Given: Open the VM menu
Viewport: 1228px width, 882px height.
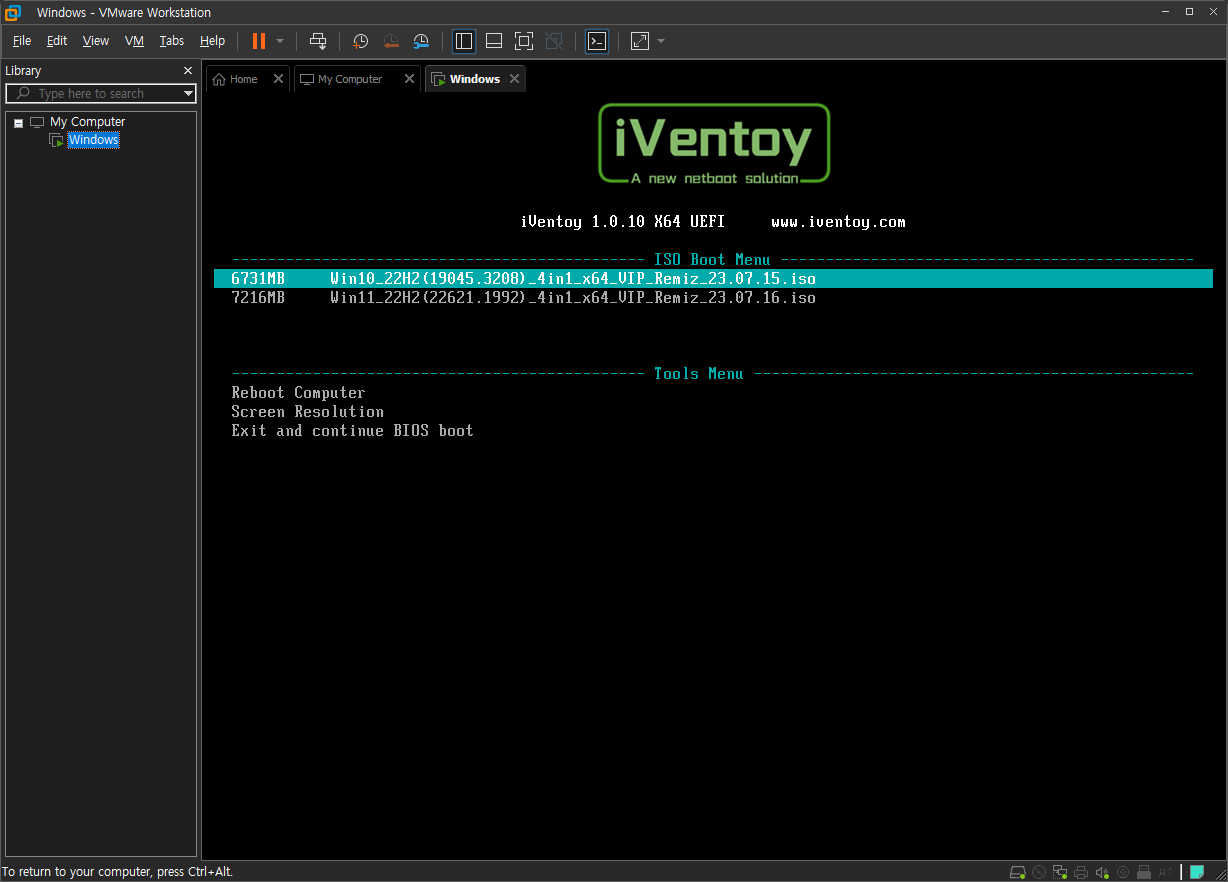Looking at the screenshot, I should tap(134, 41).
